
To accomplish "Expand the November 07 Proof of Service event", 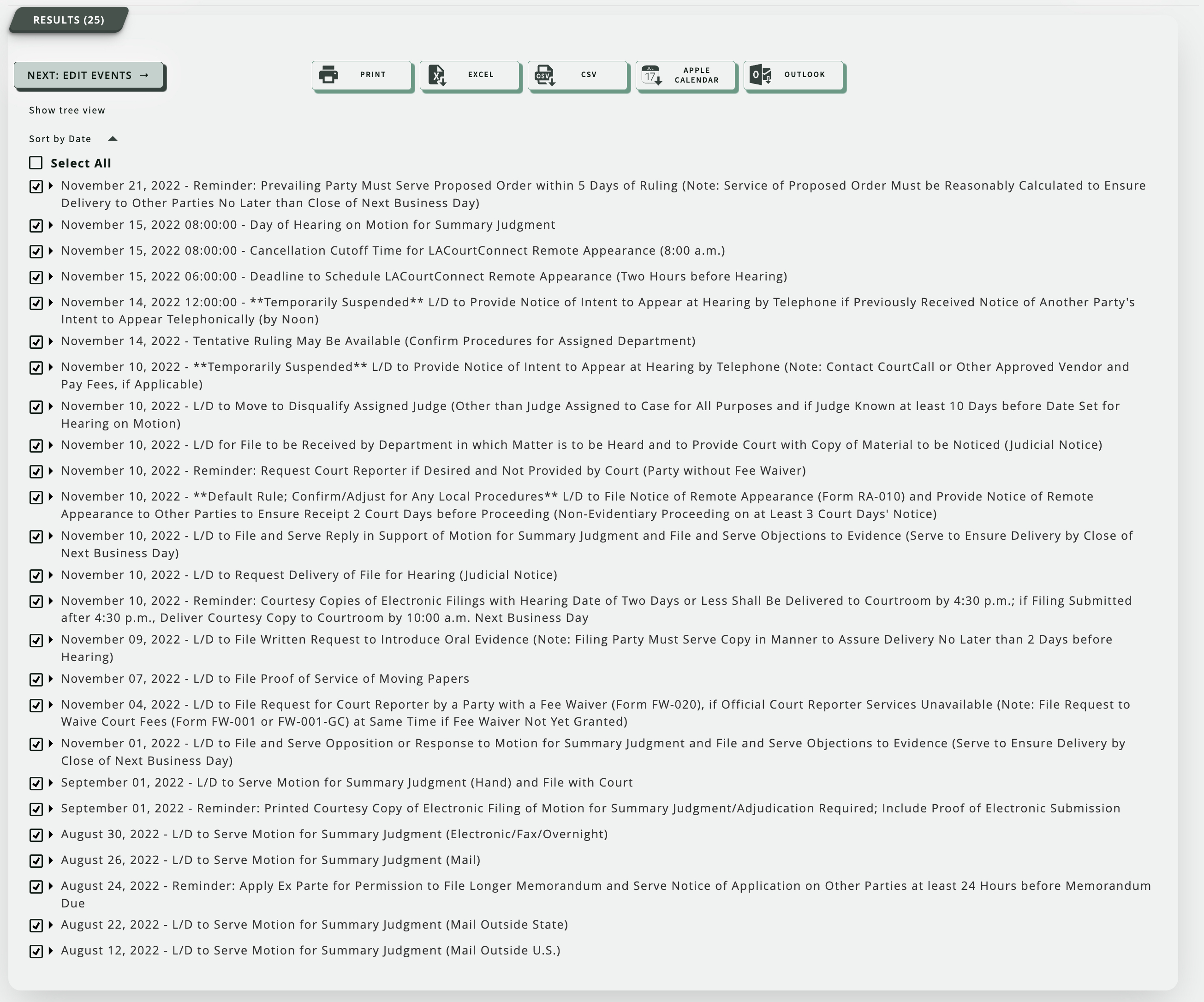I will point(51,679).
